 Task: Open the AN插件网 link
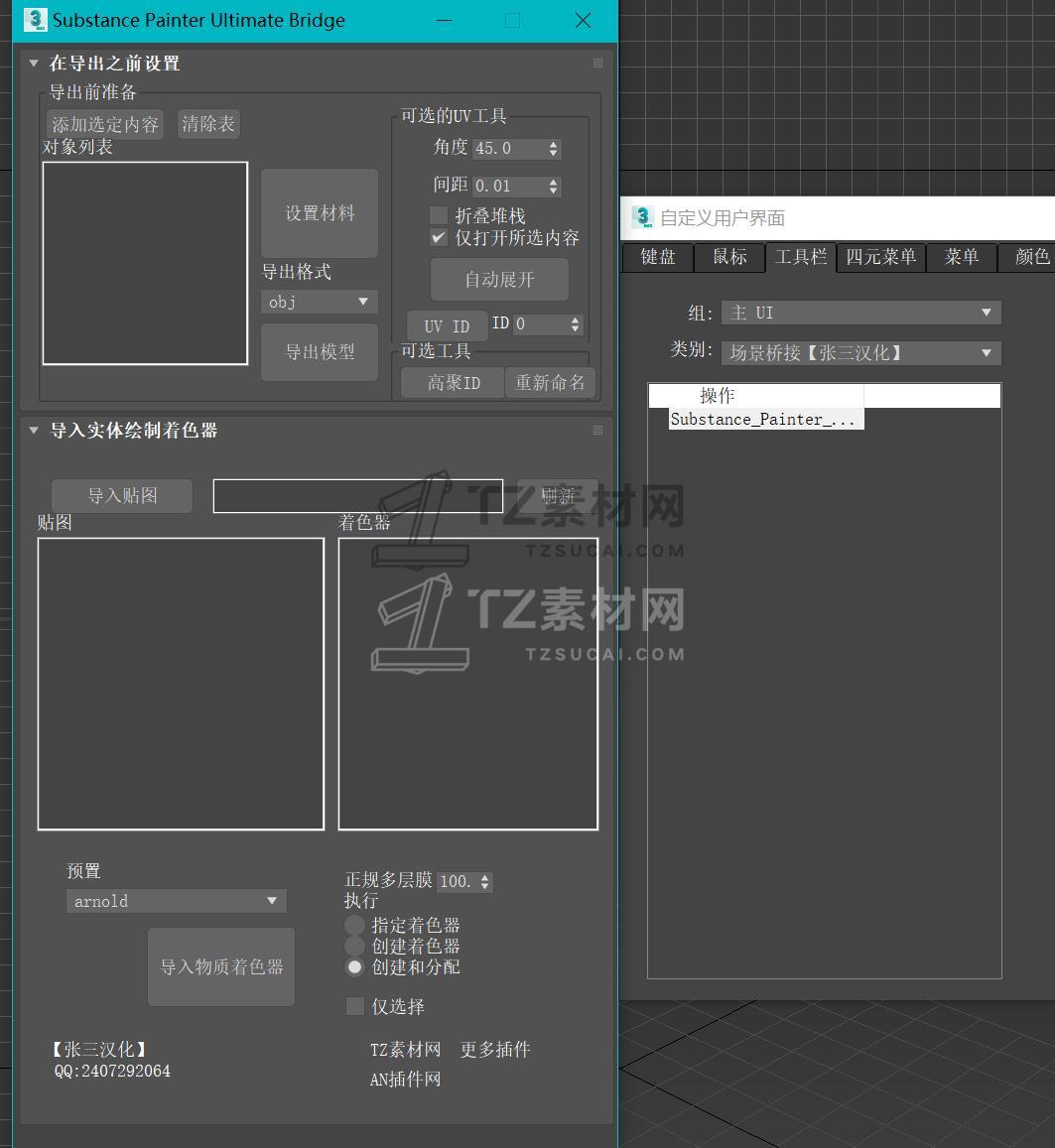coord(406,1080)
